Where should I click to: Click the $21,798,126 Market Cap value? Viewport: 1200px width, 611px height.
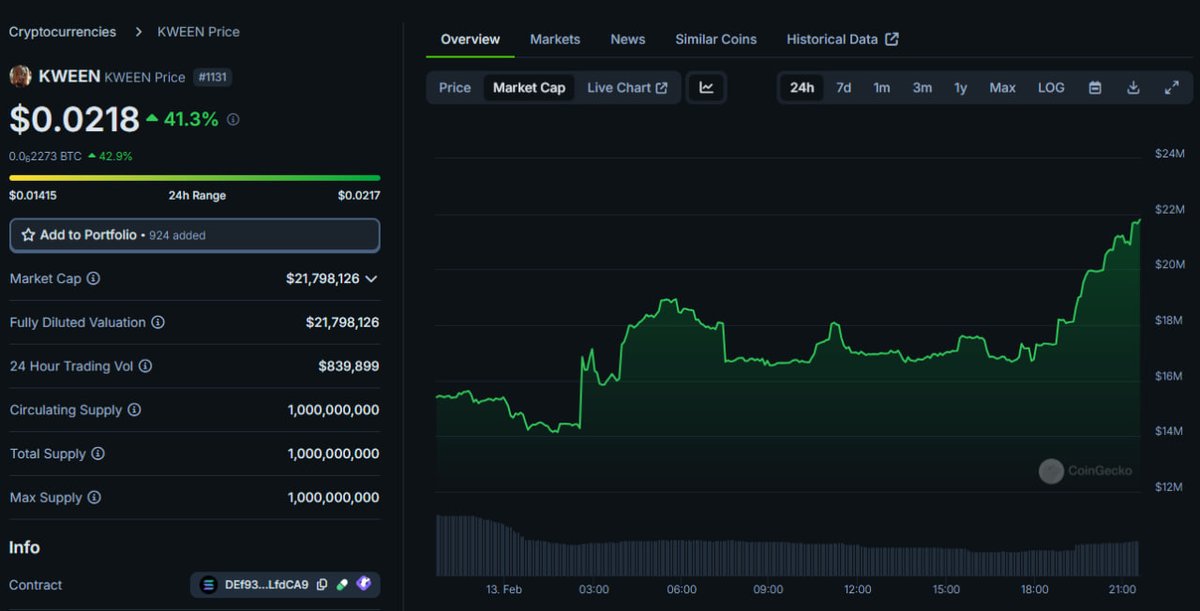(322, 279)
